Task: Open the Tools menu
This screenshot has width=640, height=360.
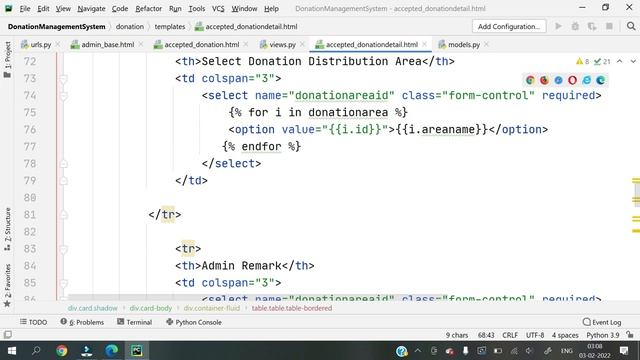Action: [x=196, y=8]
